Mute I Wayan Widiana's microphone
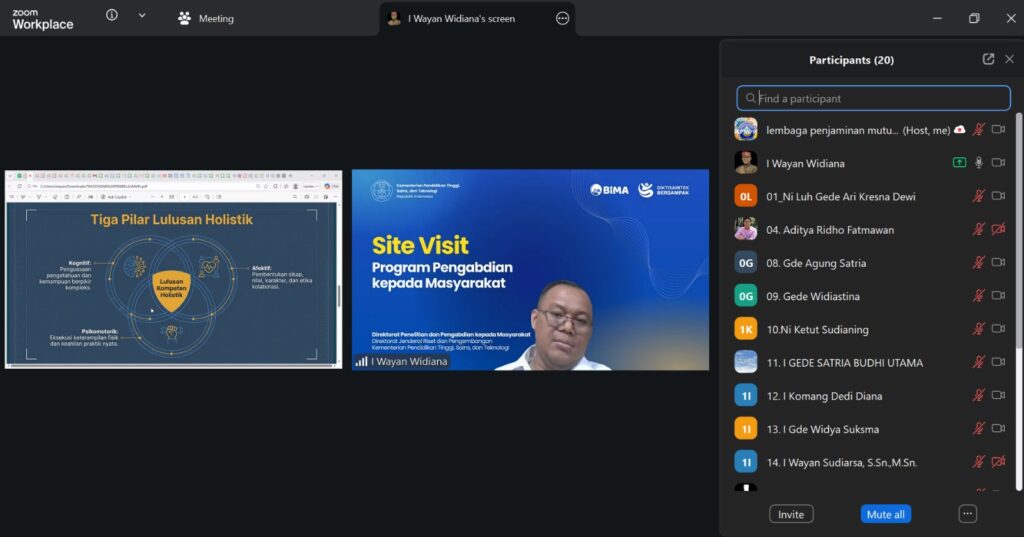 [x=979, y=163]
